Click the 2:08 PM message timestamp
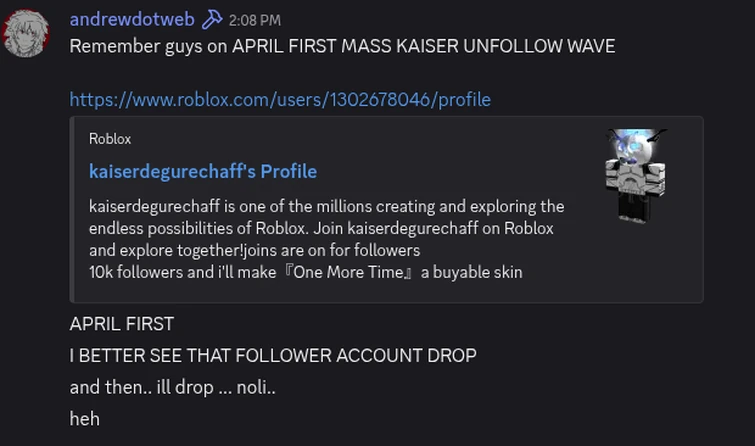This screenshot has height=446, width=755. tap(254, 20)
